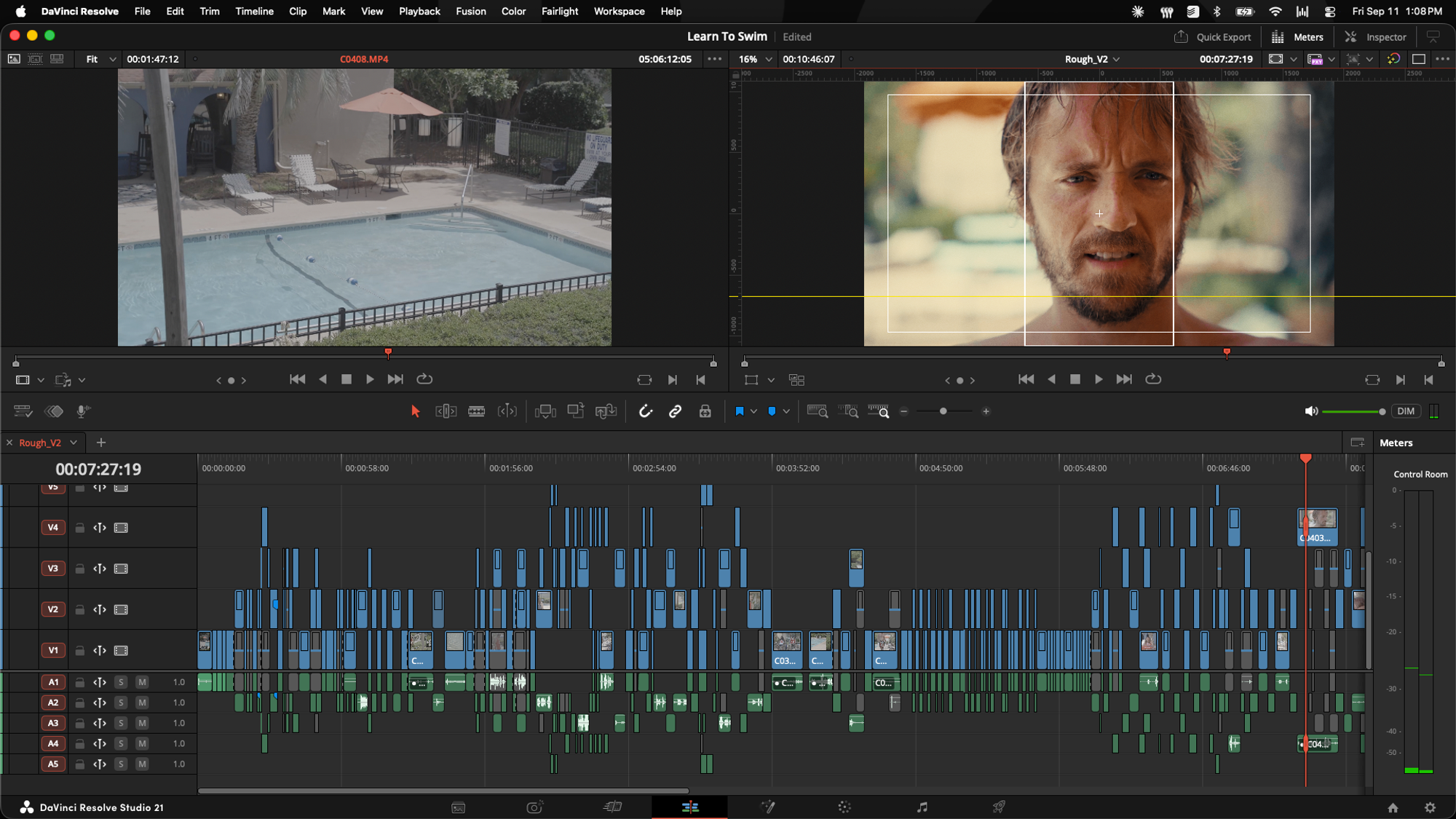The height and width of the screenshot is (819, 1456).
Task: Open the Fusion menu
Action: (x=470, y=11)
